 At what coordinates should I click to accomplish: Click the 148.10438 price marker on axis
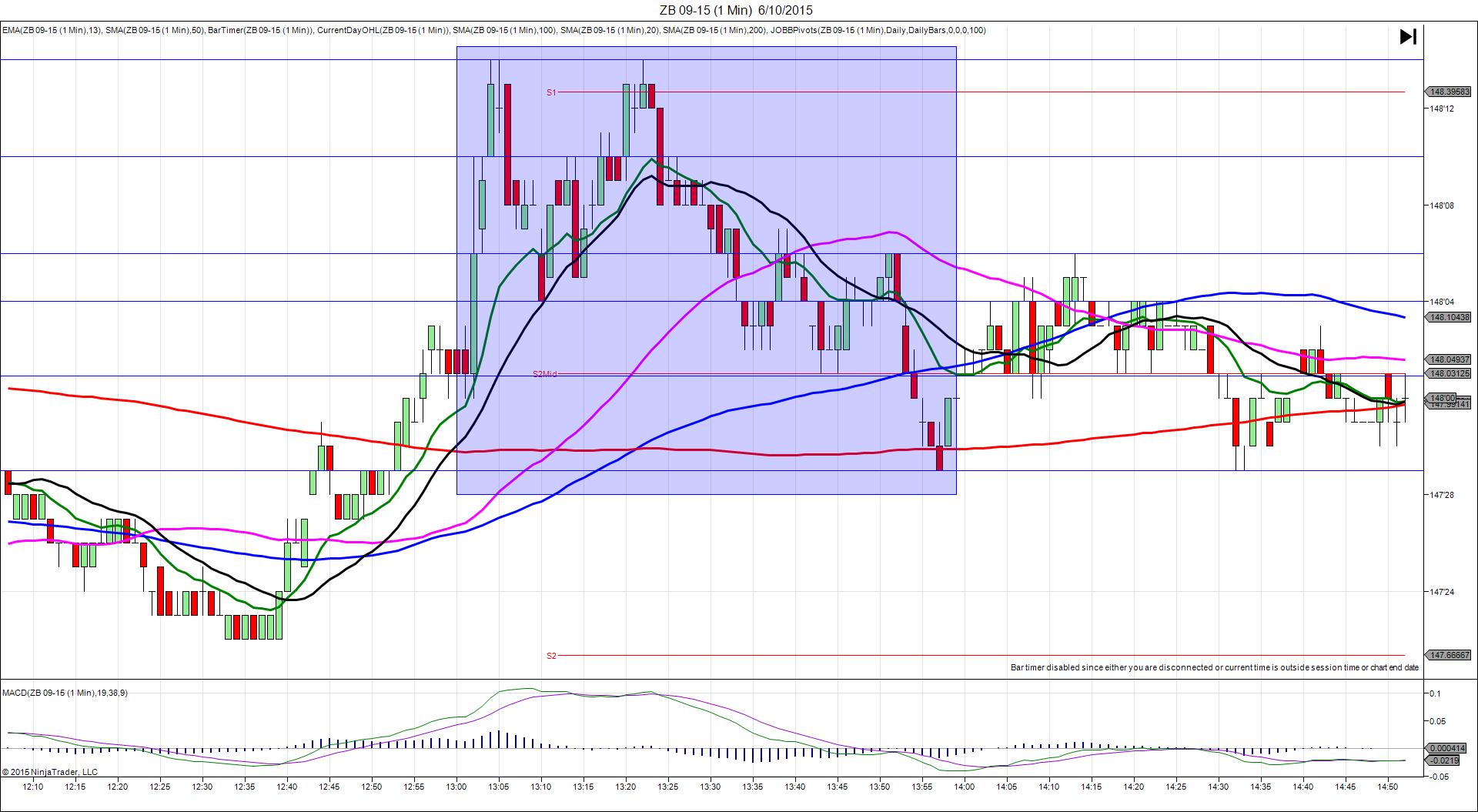tap(1449, 317)
